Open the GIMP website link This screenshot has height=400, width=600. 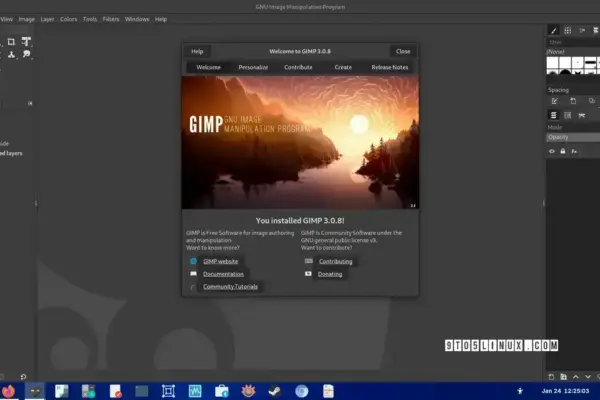[x=220, y=261]
